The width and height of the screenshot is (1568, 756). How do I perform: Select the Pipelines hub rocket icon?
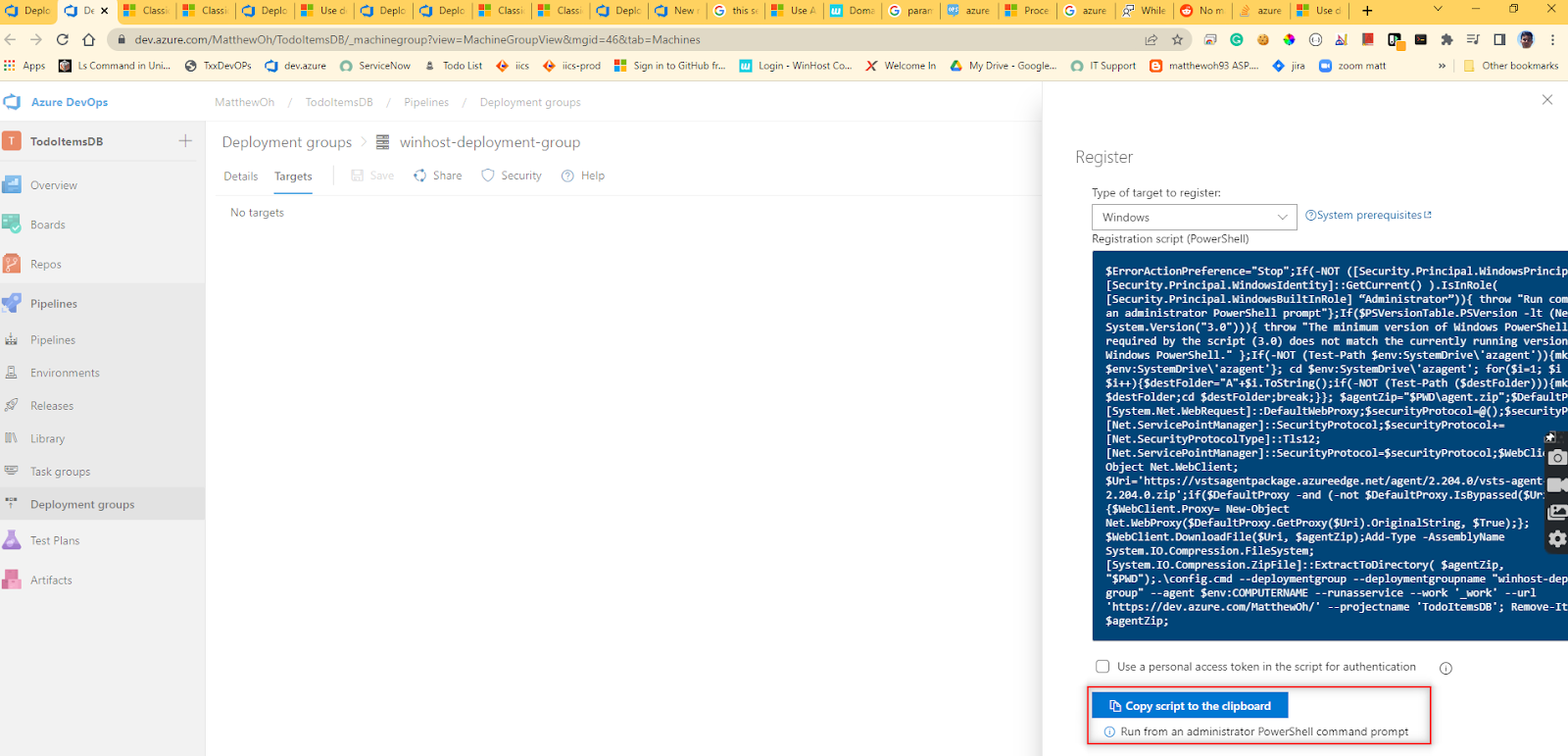12,303
